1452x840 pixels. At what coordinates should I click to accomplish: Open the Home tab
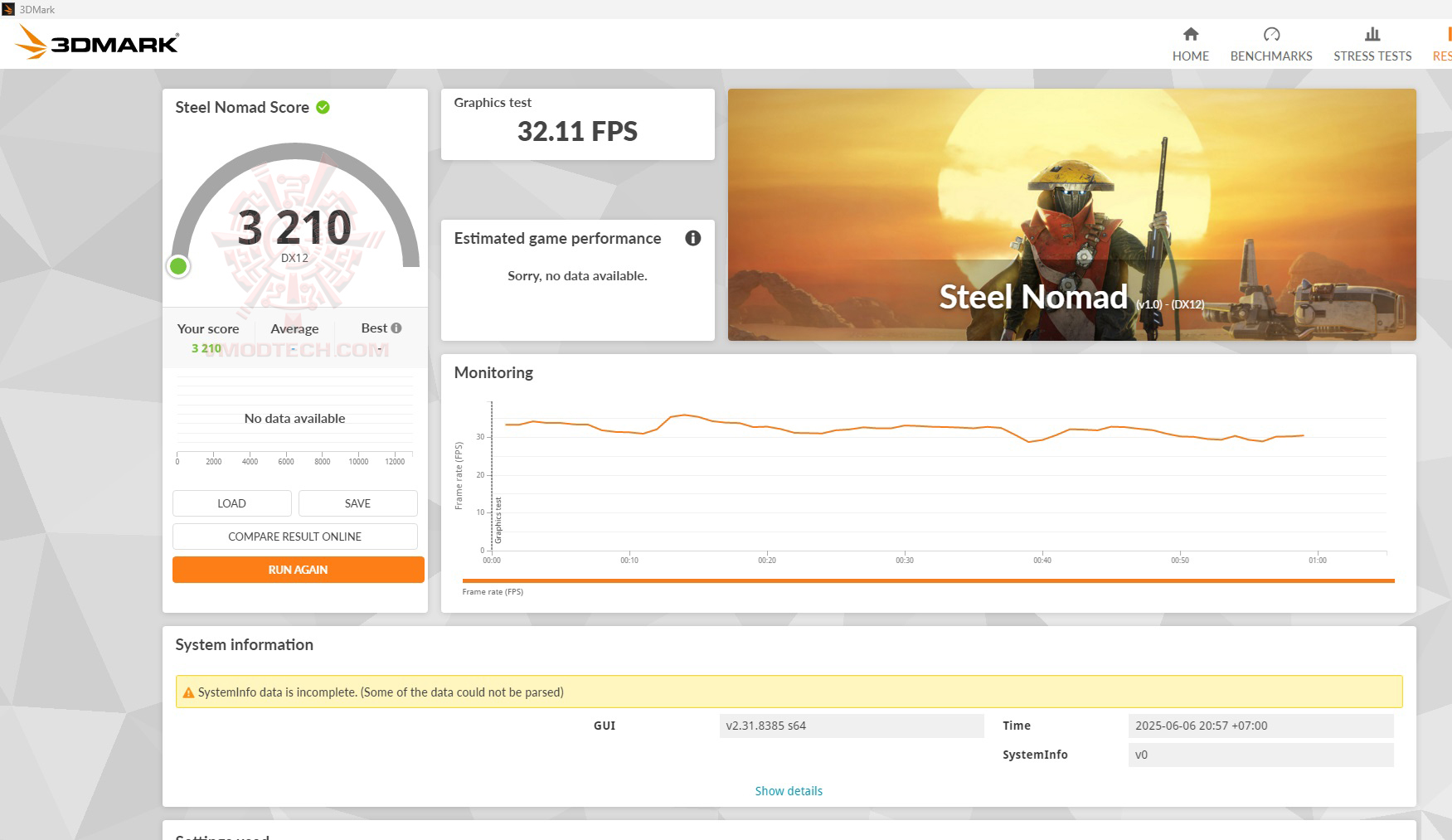[1190, 44]
